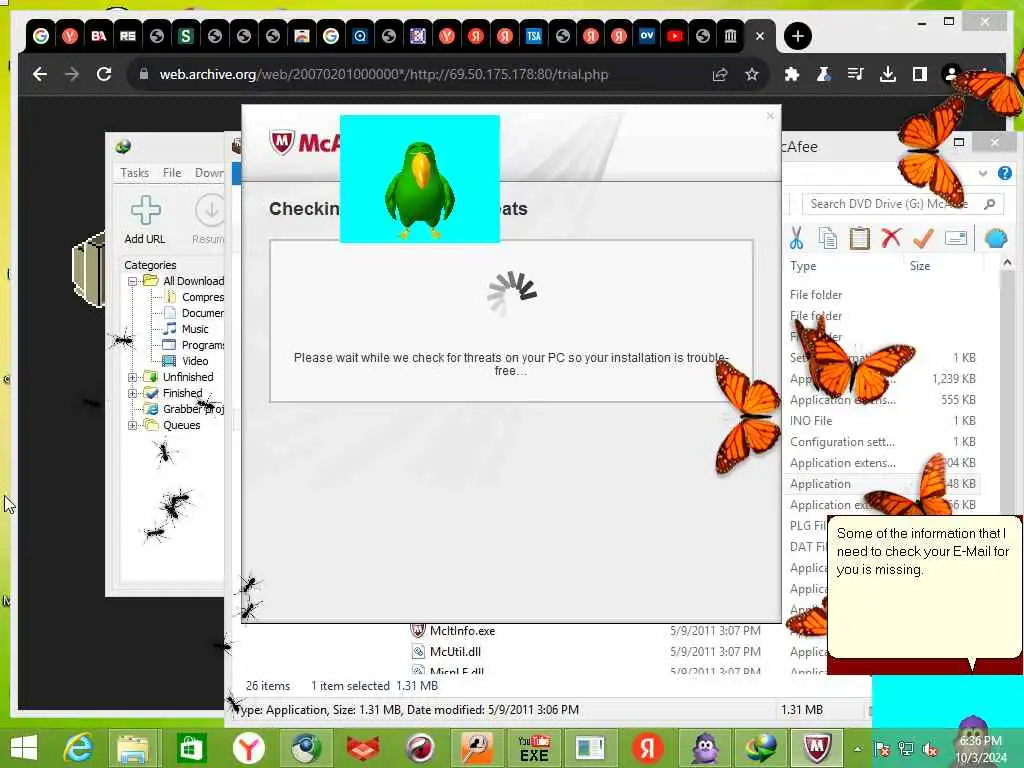The height and width of the screenshot is (768, 1024).
Task: Open Explorer help question mark
Action: (1004, 173)
